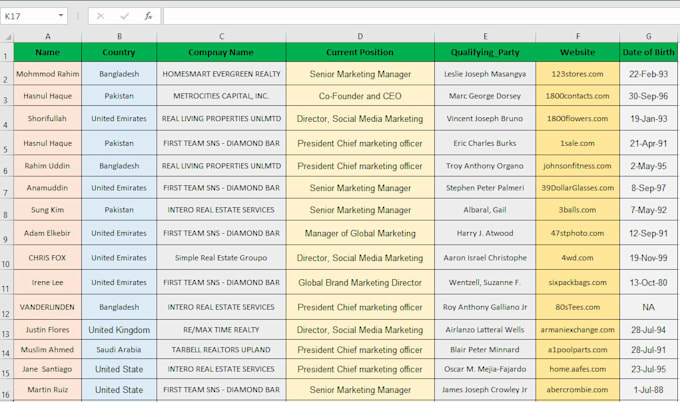
Task: Select cell 'Marc George Dorsey'
Action: pyautogui.click(x=485, y=96)
